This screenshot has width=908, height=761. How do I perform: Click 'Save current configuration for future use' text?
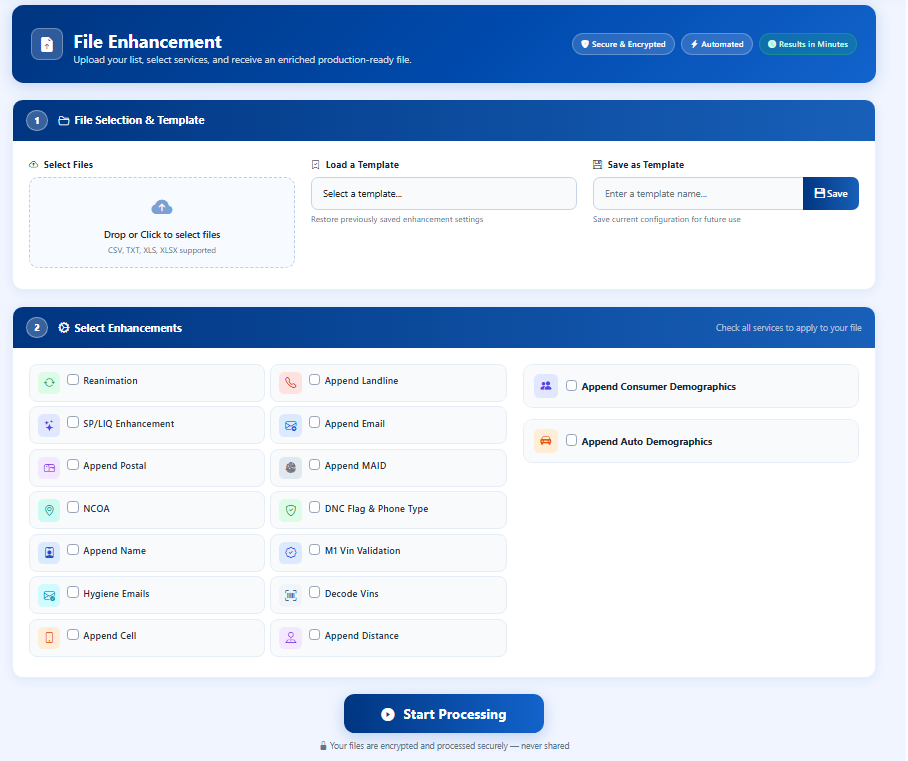tap(667, 219)
